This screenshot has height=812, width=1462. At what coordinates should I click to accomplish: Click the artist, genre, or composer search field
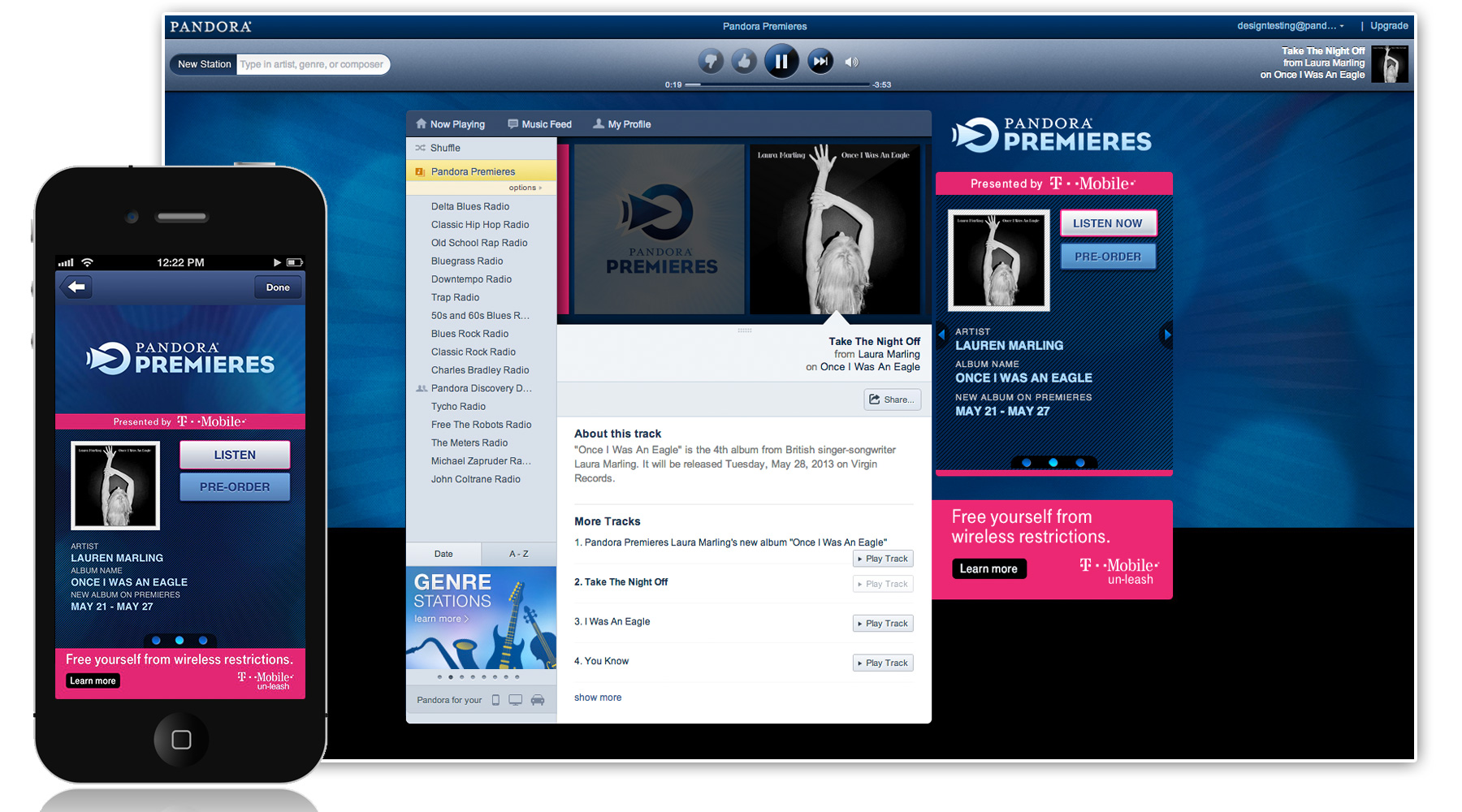tap(313, 64)
